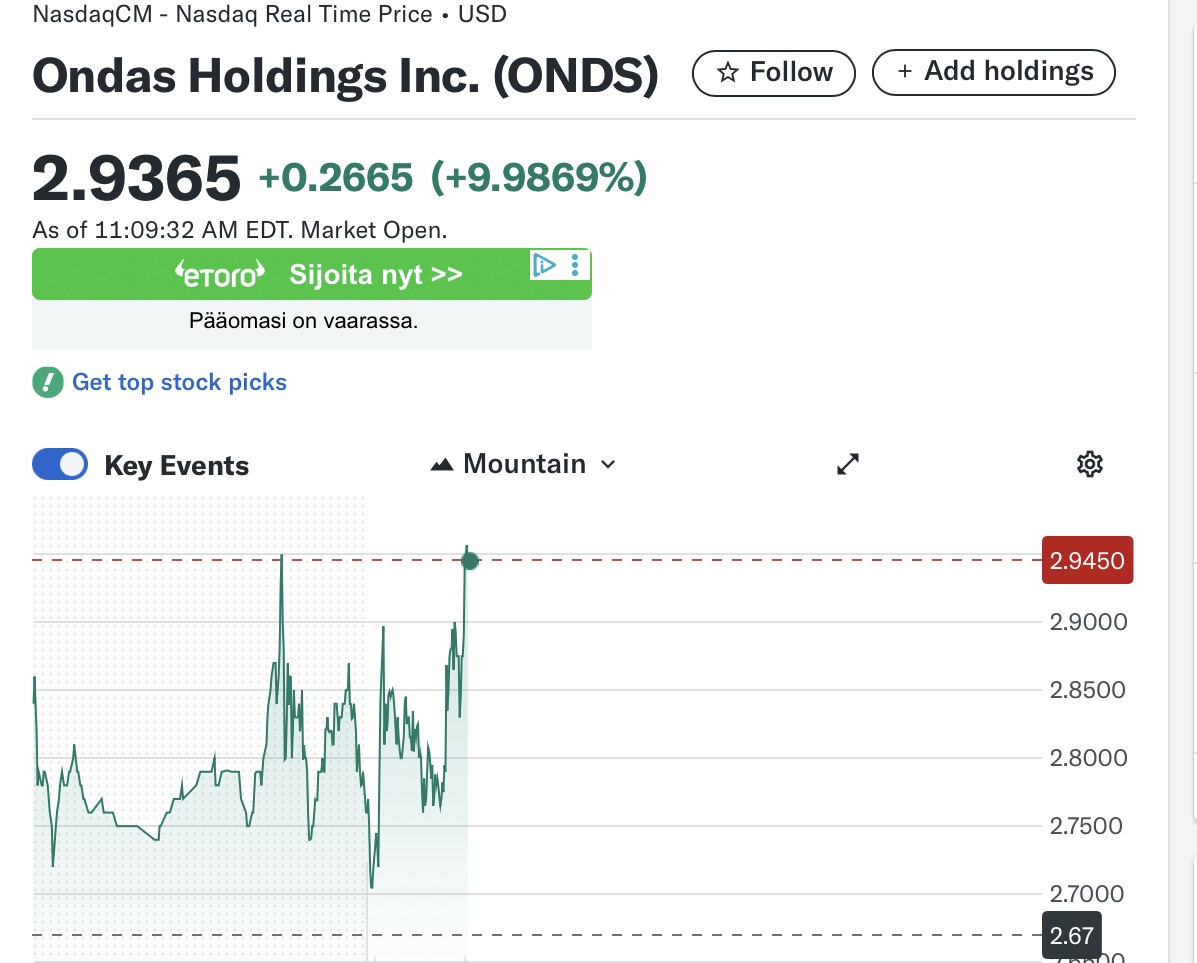Click the star icon in Follow button
1197x963 pixels.
[x=729, y=73]
